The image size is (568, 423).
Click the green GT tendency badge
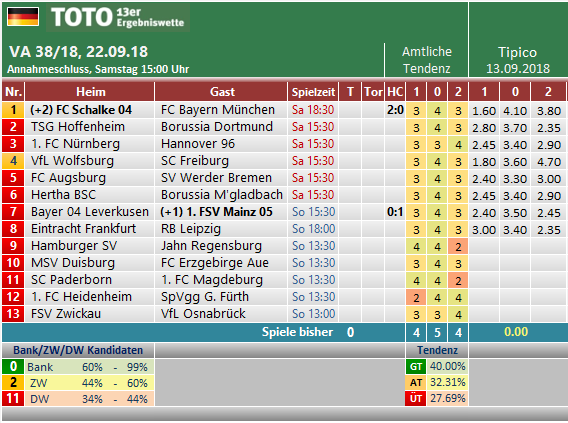[x=415, y=367]
